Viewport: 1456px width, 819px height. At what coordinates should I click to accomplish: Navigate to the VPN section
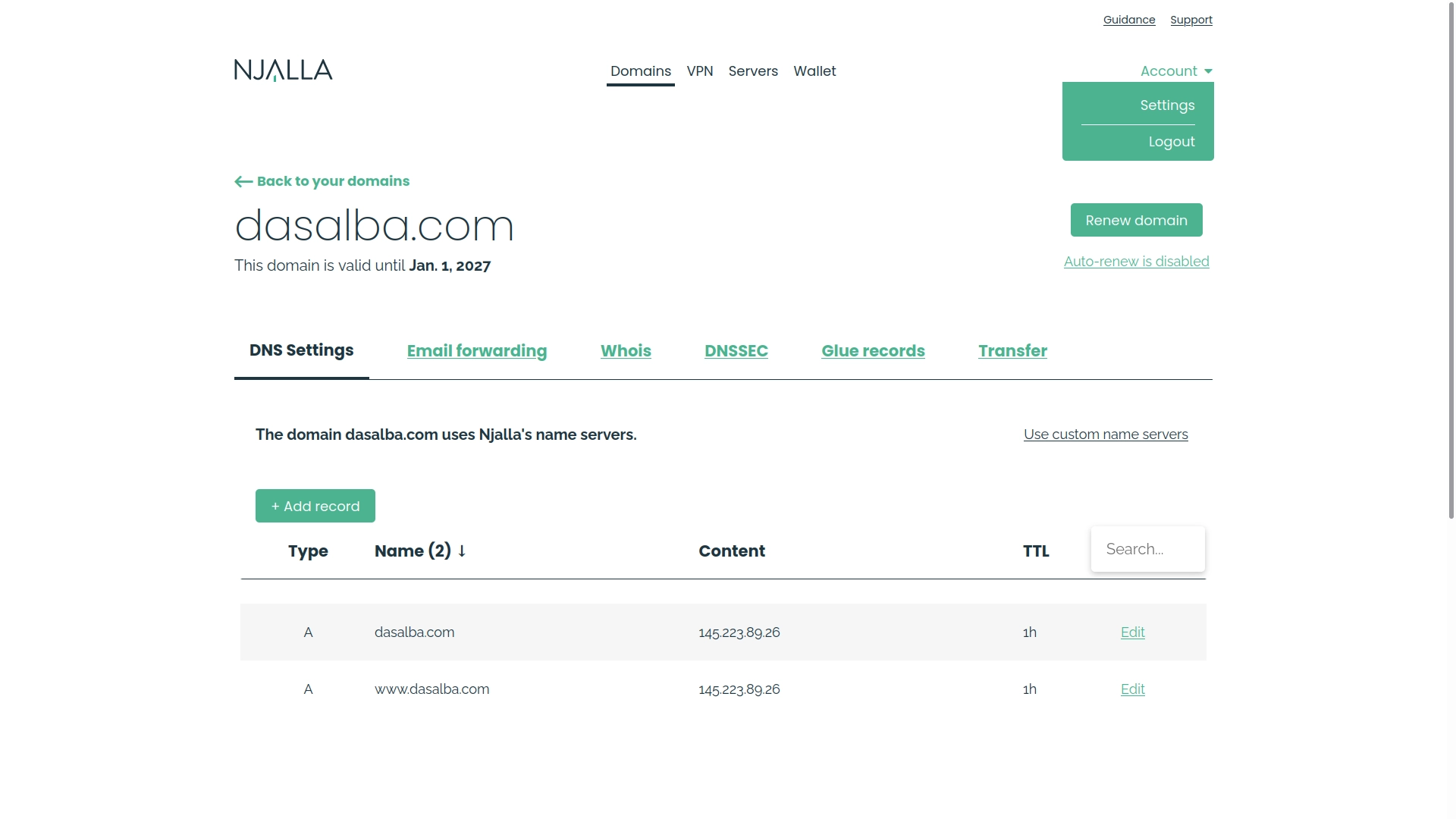(x=700, y=71)
